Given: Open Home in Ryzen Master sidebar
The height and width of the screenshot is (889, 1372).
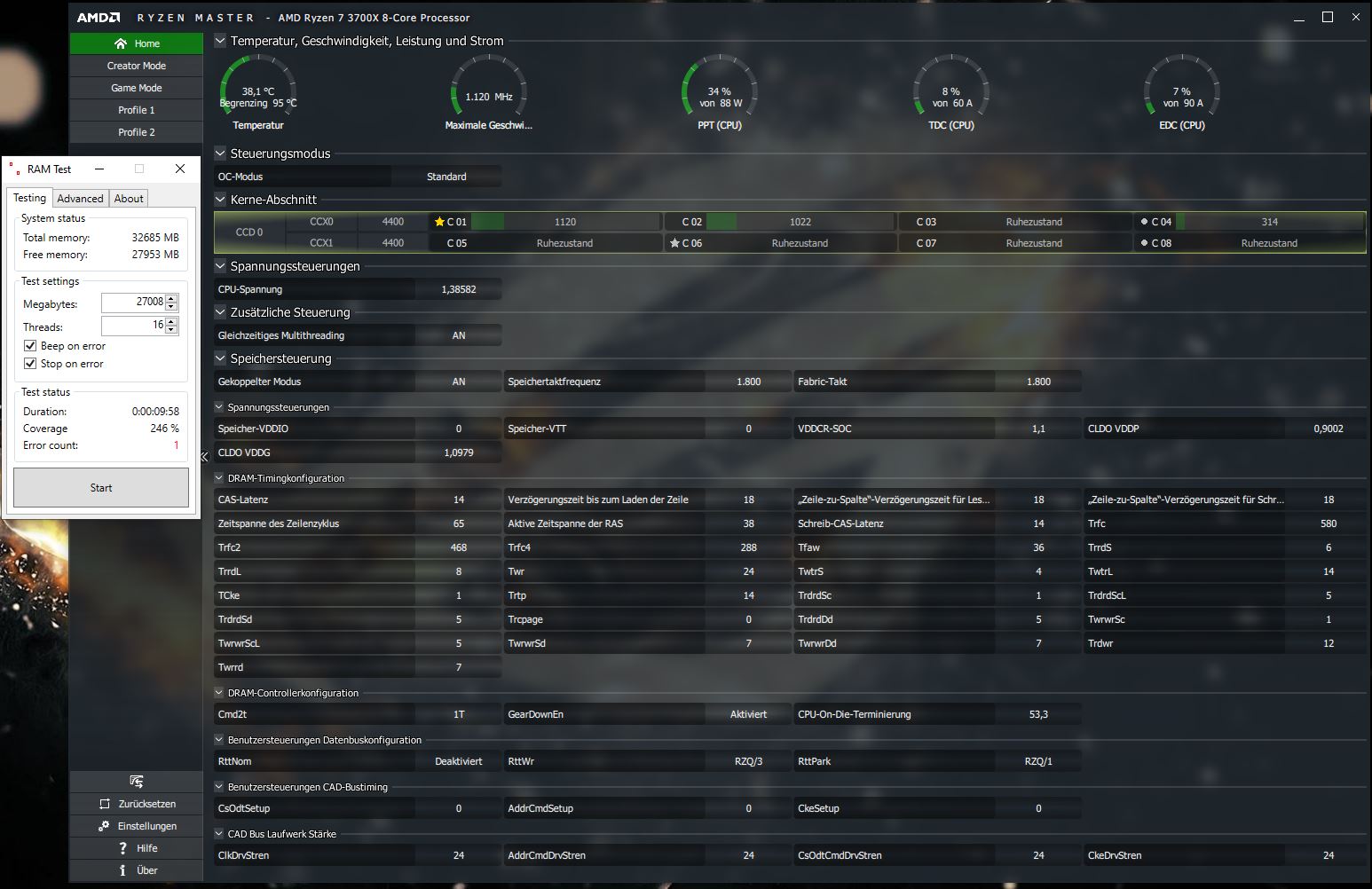Looking at the screenshot, I should click(x=137, y=43).
